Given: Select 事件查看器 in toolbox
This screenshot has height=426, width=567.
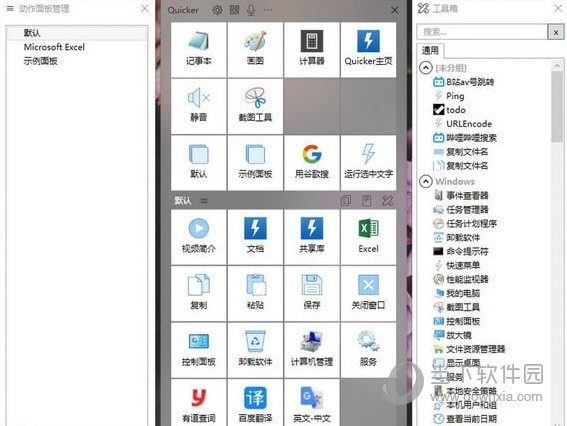Looking at the screenshot, I should (461, 196).
